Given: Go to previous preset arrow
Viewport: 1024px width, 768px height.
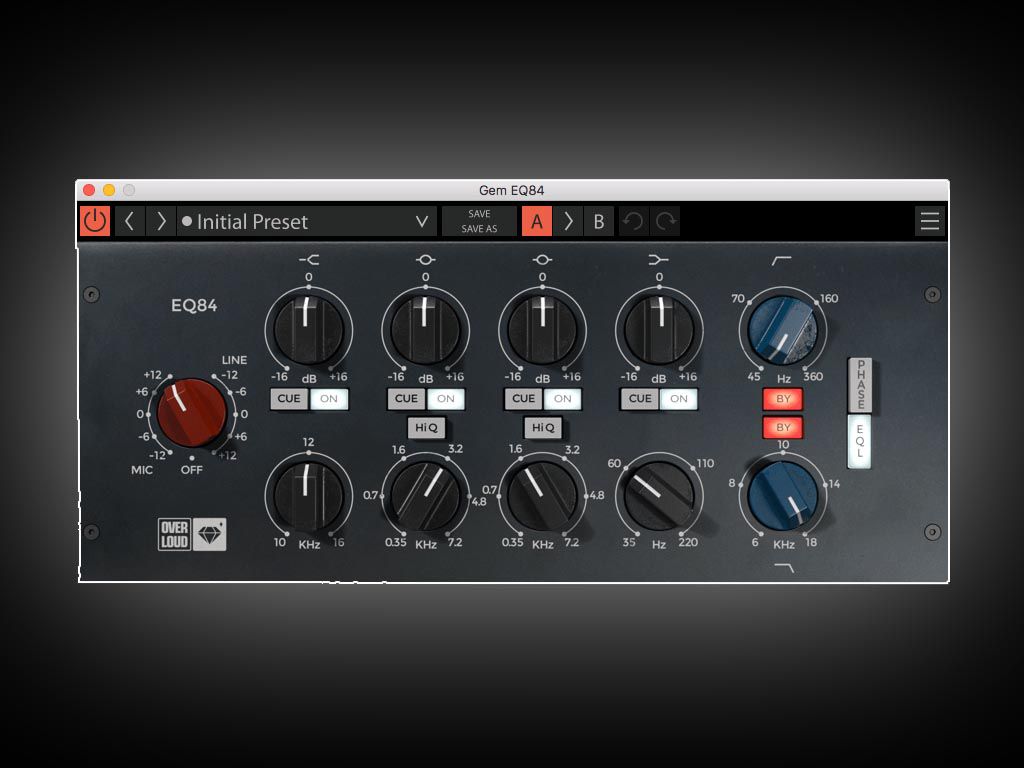Looking at the screenshot, I should [129, 221].
